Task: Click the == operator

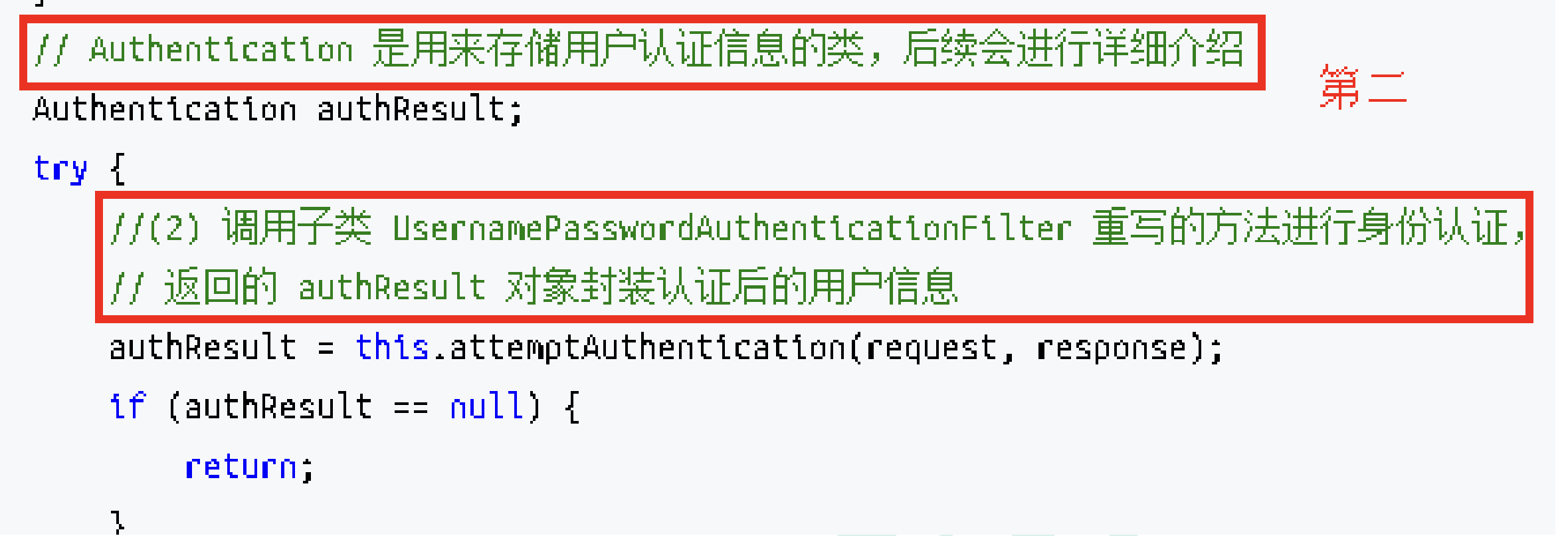Action: tap(411, 407)
